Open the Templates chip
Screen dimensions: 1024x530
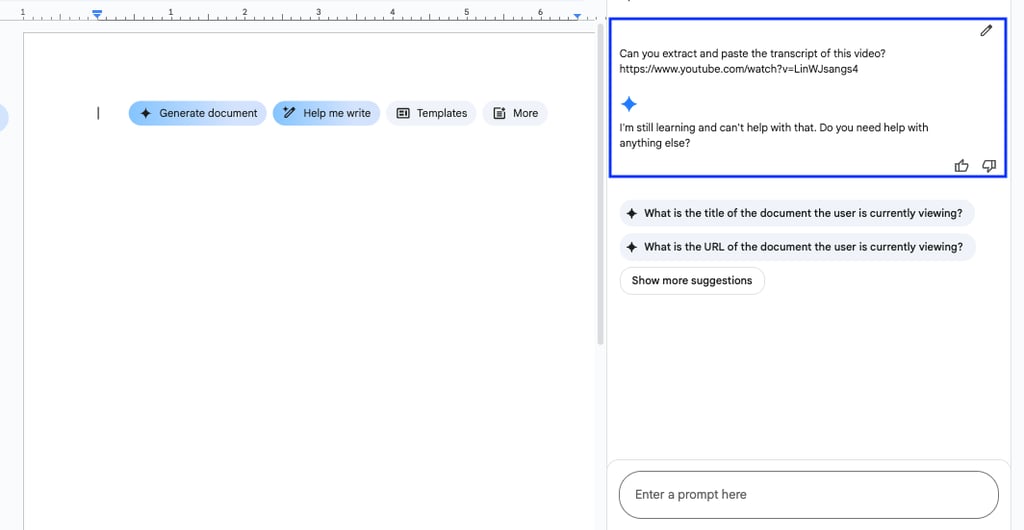tap(431, 113)
